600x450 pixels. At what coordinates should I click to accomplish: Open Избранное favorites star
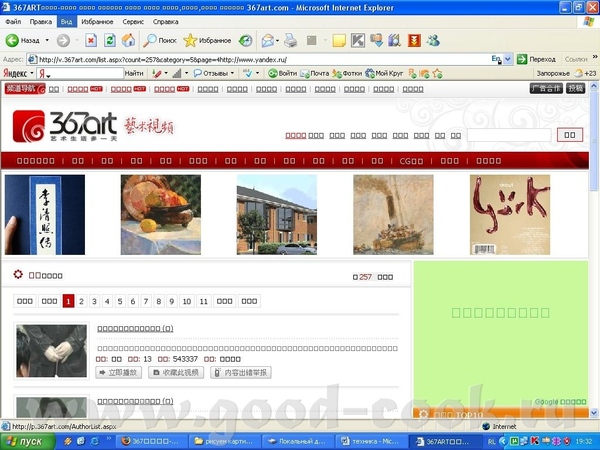[207, 40]
